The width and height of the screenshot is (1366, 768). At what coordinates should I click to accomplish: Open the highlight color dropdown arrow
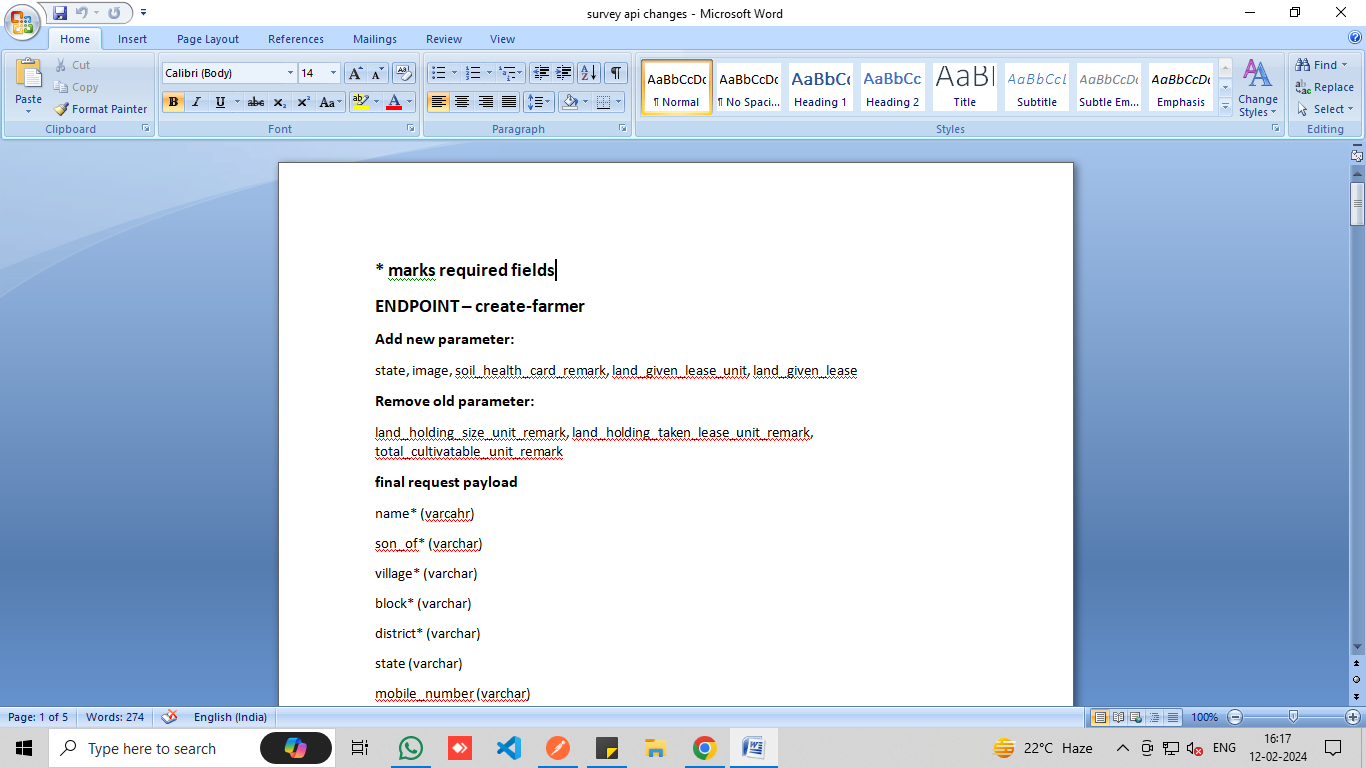[x=376, y=102]
